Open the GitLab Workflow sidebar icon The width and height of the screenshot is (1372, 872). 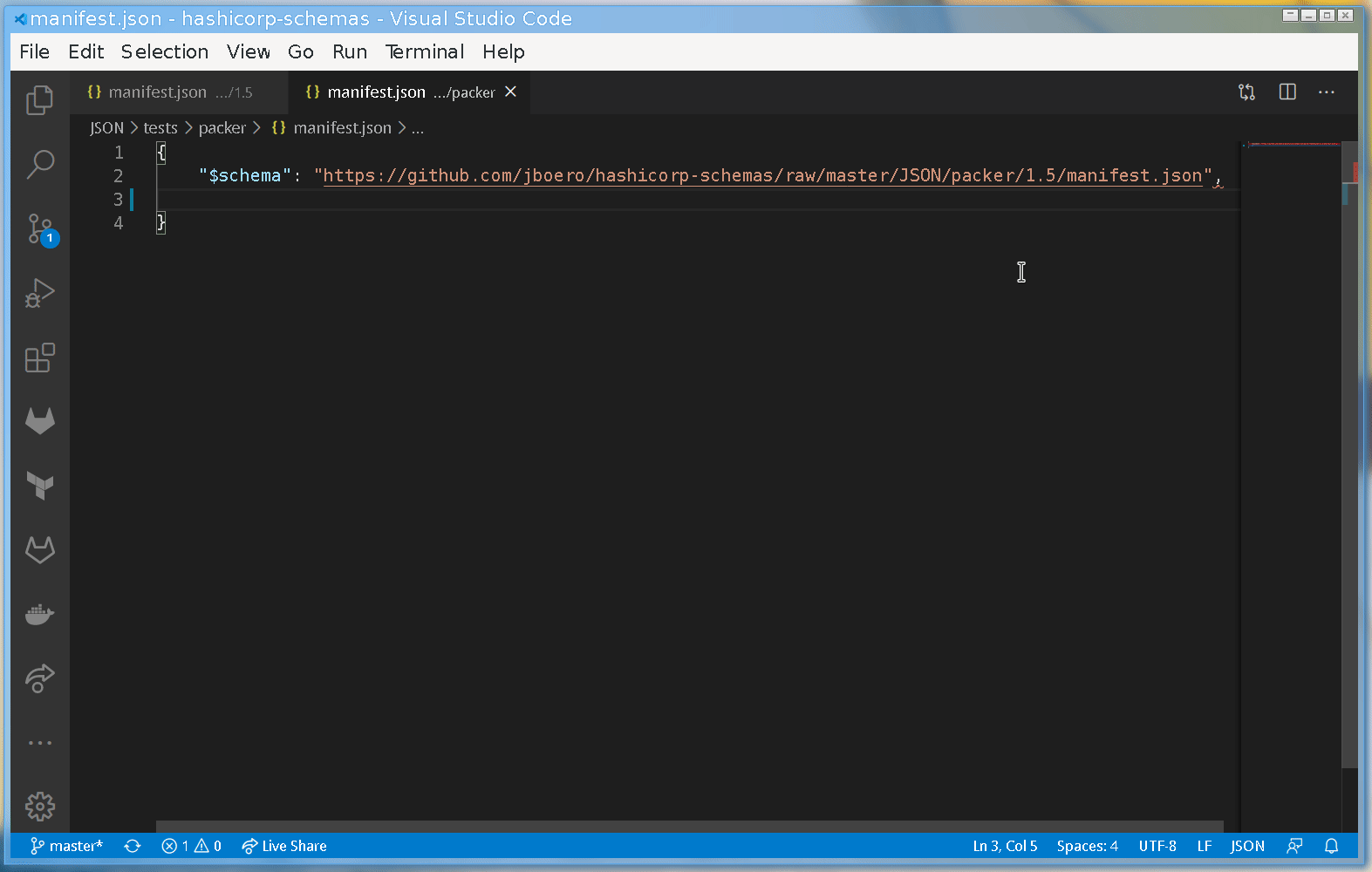[40, 421]
